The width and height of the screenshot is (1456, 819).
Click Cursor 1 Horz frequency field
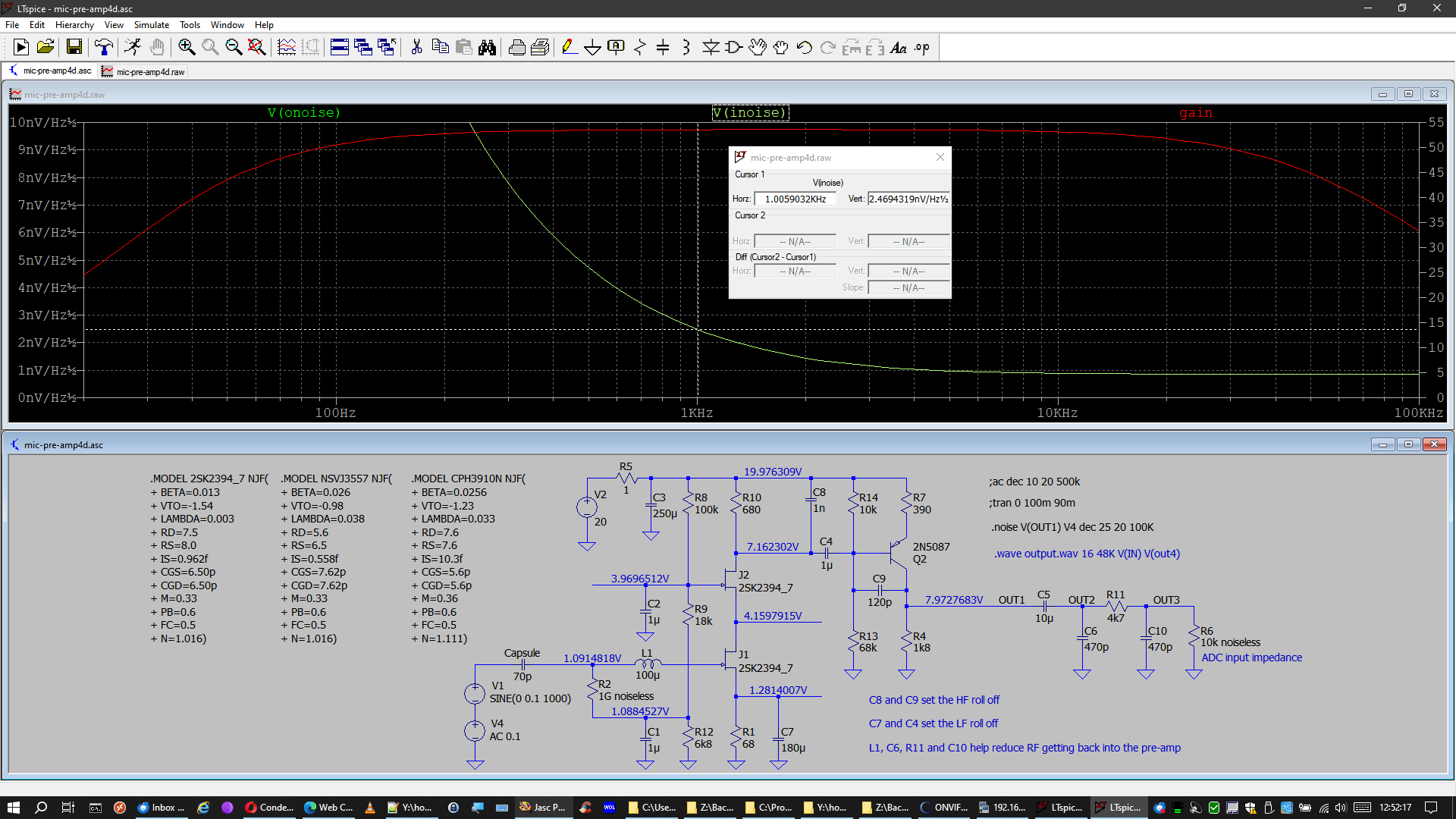[795, 199]
